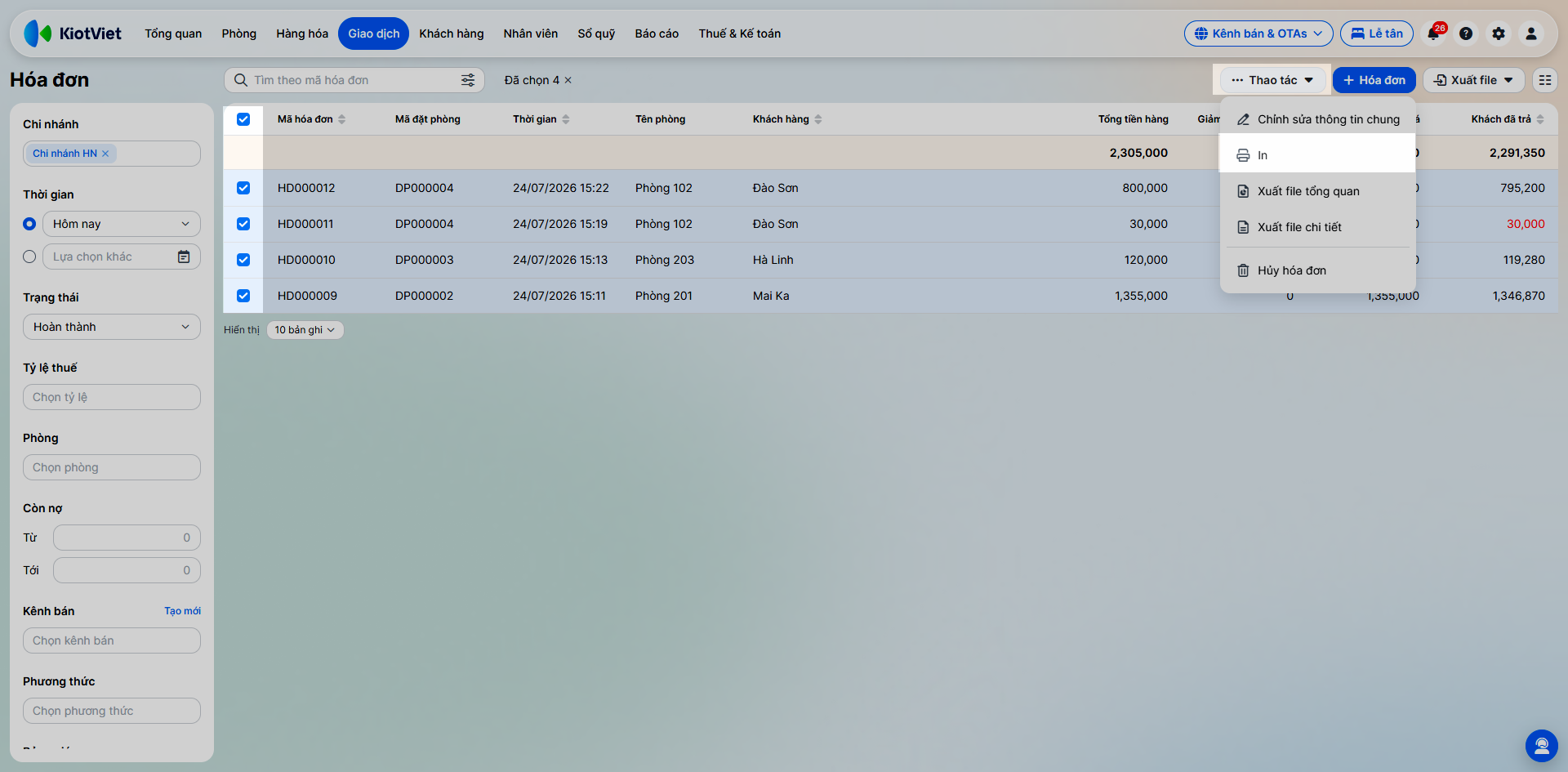1568x772 pixels.
Task: Open the '10 bản ghi' page size dropdown
Action: pyautogui.click(x=305, y=330)
